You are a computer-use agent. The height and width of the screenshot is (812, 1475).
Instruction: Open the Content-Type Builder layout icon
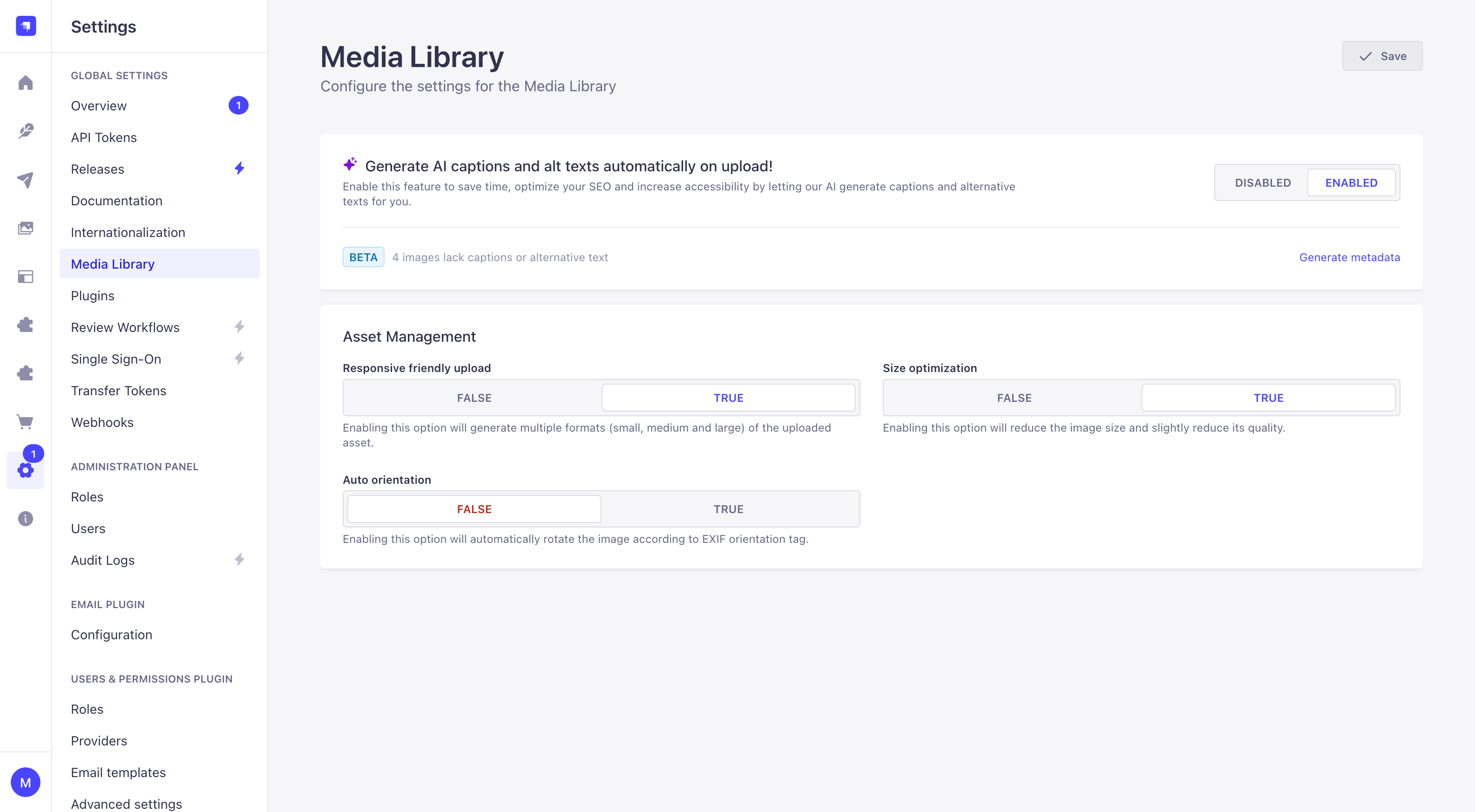(x=26, y=277)
